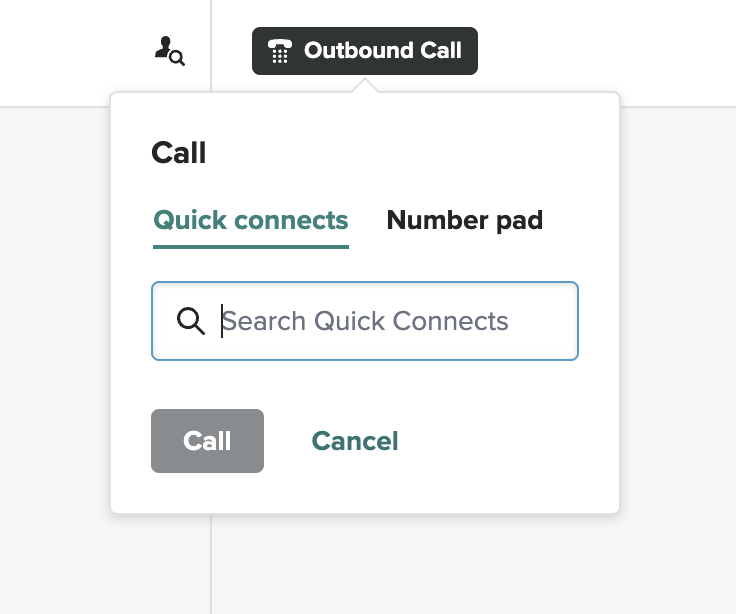This screenshot has width=736, height=614.
Task: Open the Number pad tab
Action: [x=464, y=220]
